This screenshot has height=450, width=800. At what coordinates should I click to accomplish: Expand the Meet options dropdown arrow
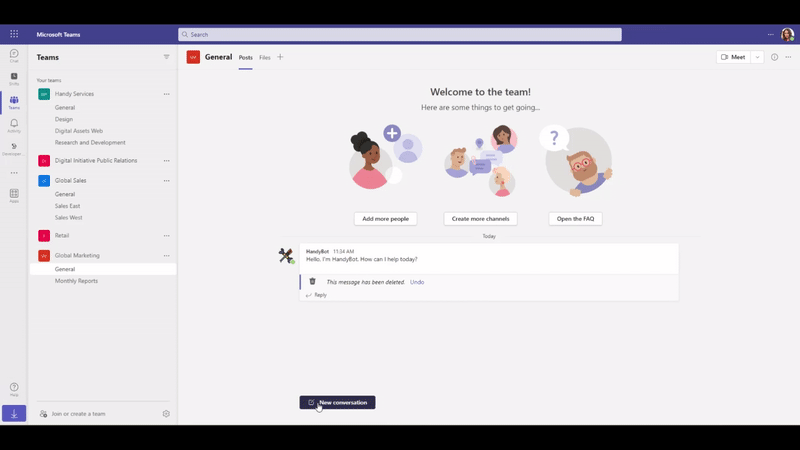[x=757, y=57]
